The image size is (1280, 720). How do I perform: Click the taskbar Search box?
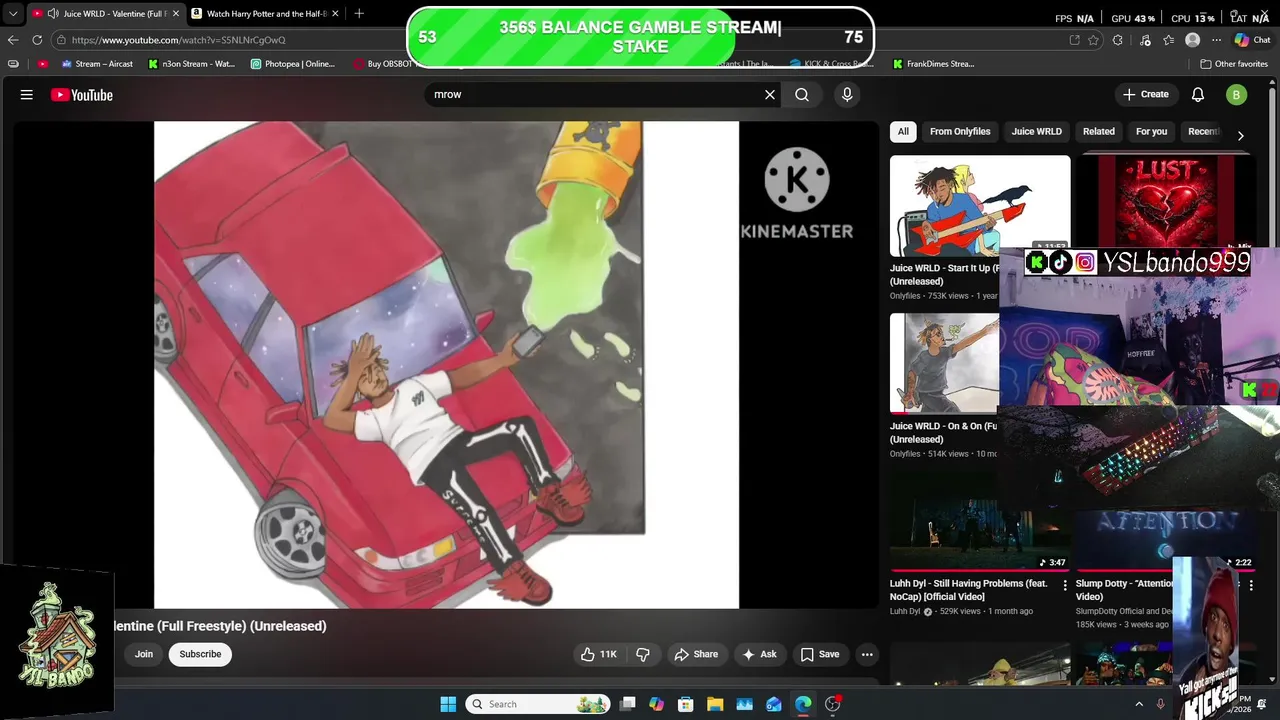pos(538,704)
